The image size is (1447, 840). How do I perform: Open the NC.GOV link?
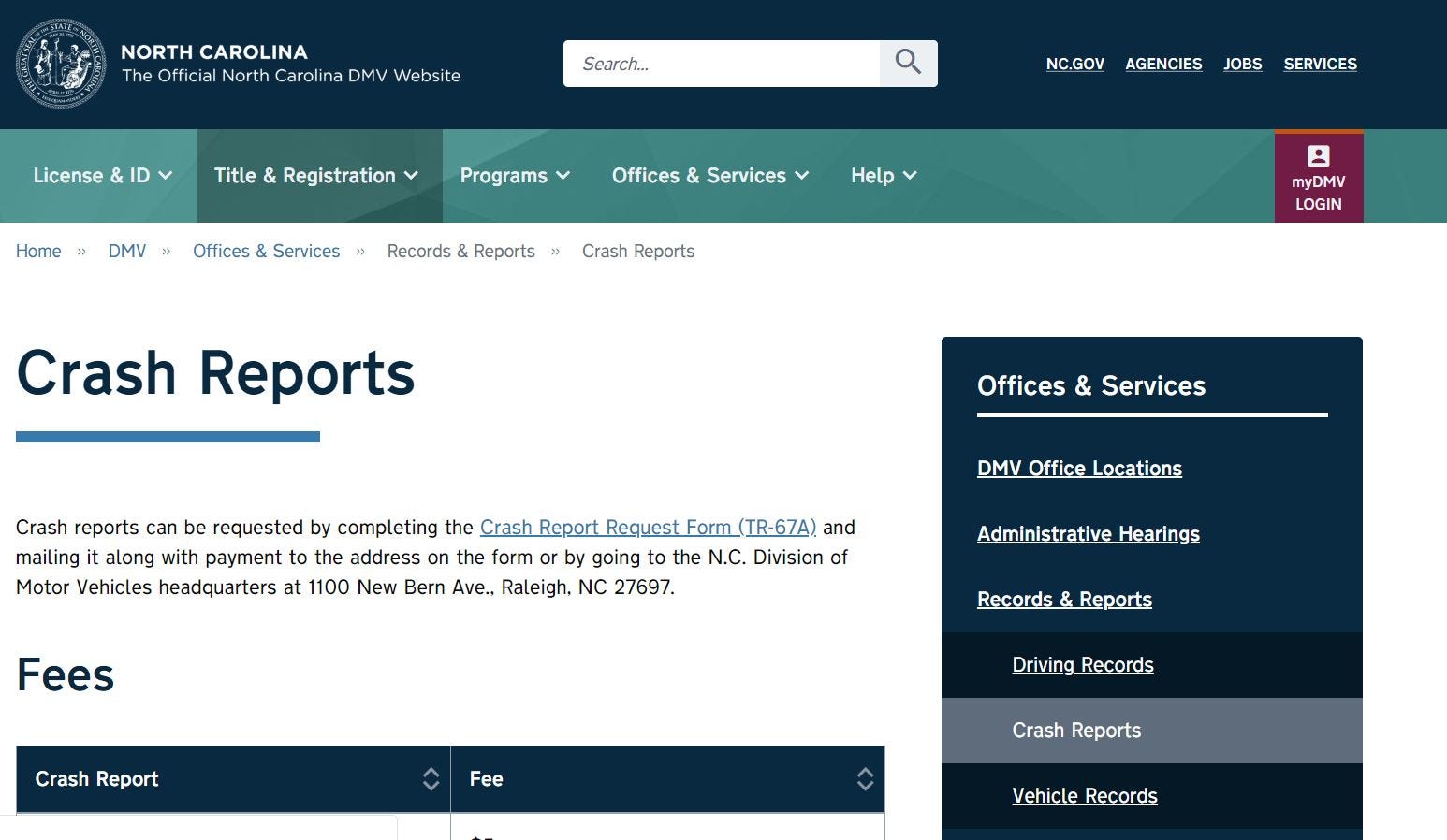click(1074, 64)
